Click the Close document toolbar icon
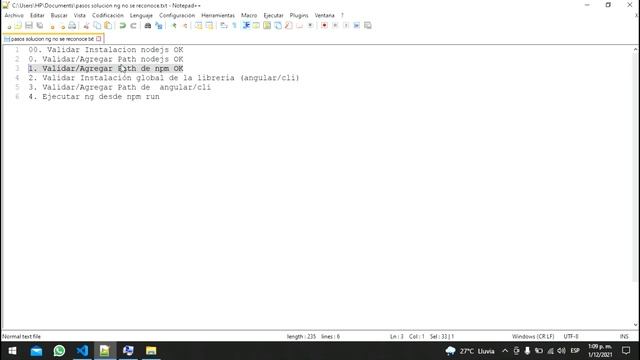The height and width of the screenshot is (360, 640). [x=52, y=26]
